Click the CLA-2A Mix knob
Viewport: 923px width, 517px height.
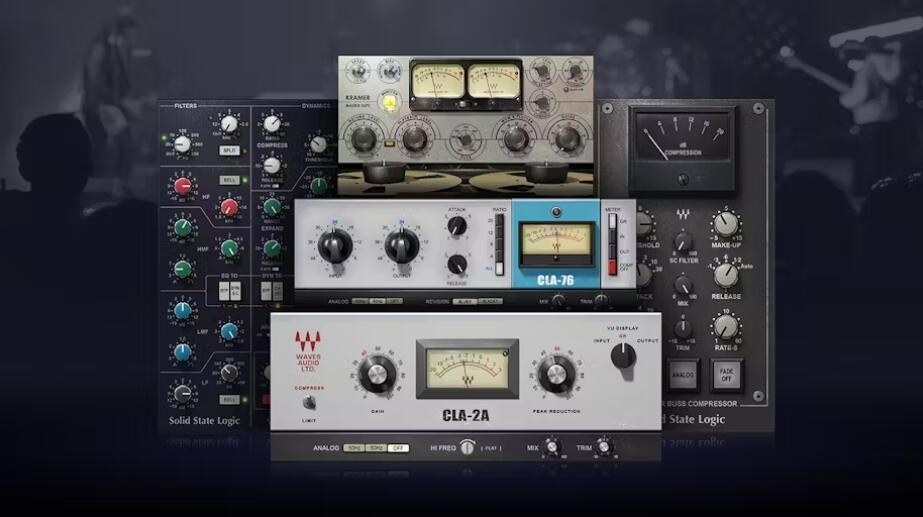tap(552, 447)
